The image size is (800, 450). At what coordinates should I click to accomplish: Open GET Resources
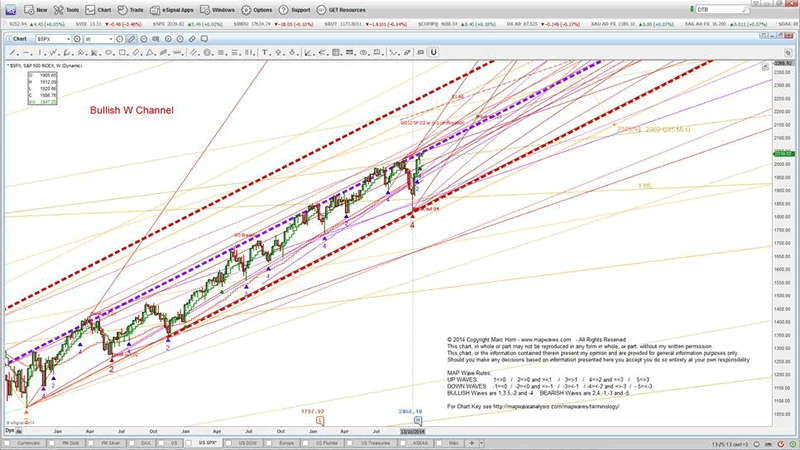(x=341, y=10)
